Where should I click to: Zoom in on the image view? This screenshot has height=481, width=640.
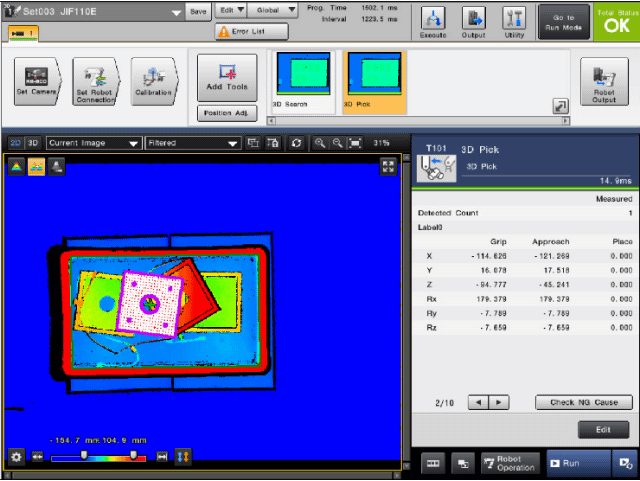320,143
